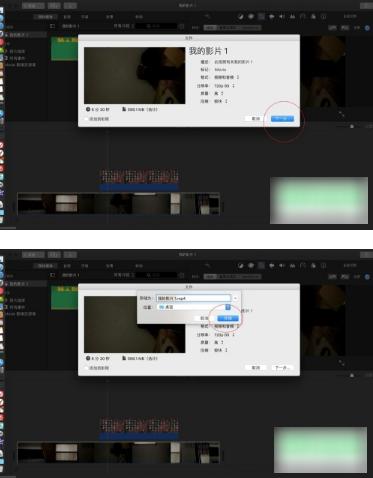Open the location dropdown in the save sheet

coord(194,307)
